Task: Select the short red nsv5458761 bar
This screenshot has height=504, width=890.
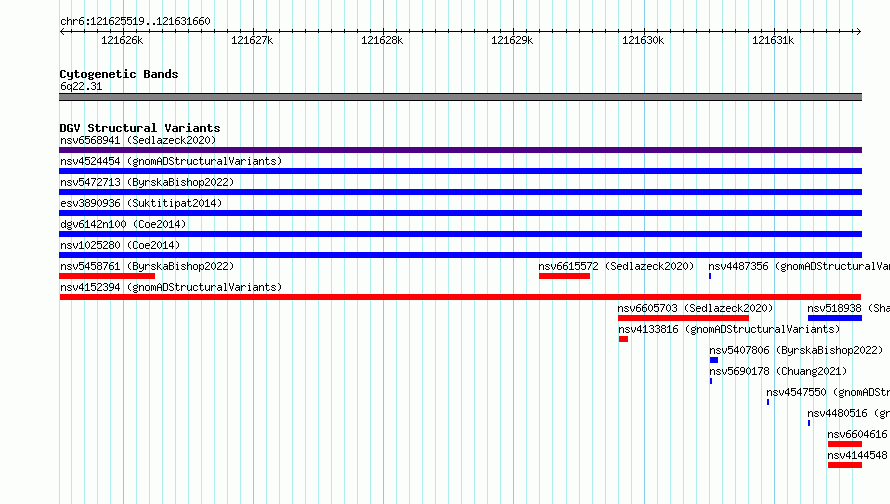Action: coord(107,276)
